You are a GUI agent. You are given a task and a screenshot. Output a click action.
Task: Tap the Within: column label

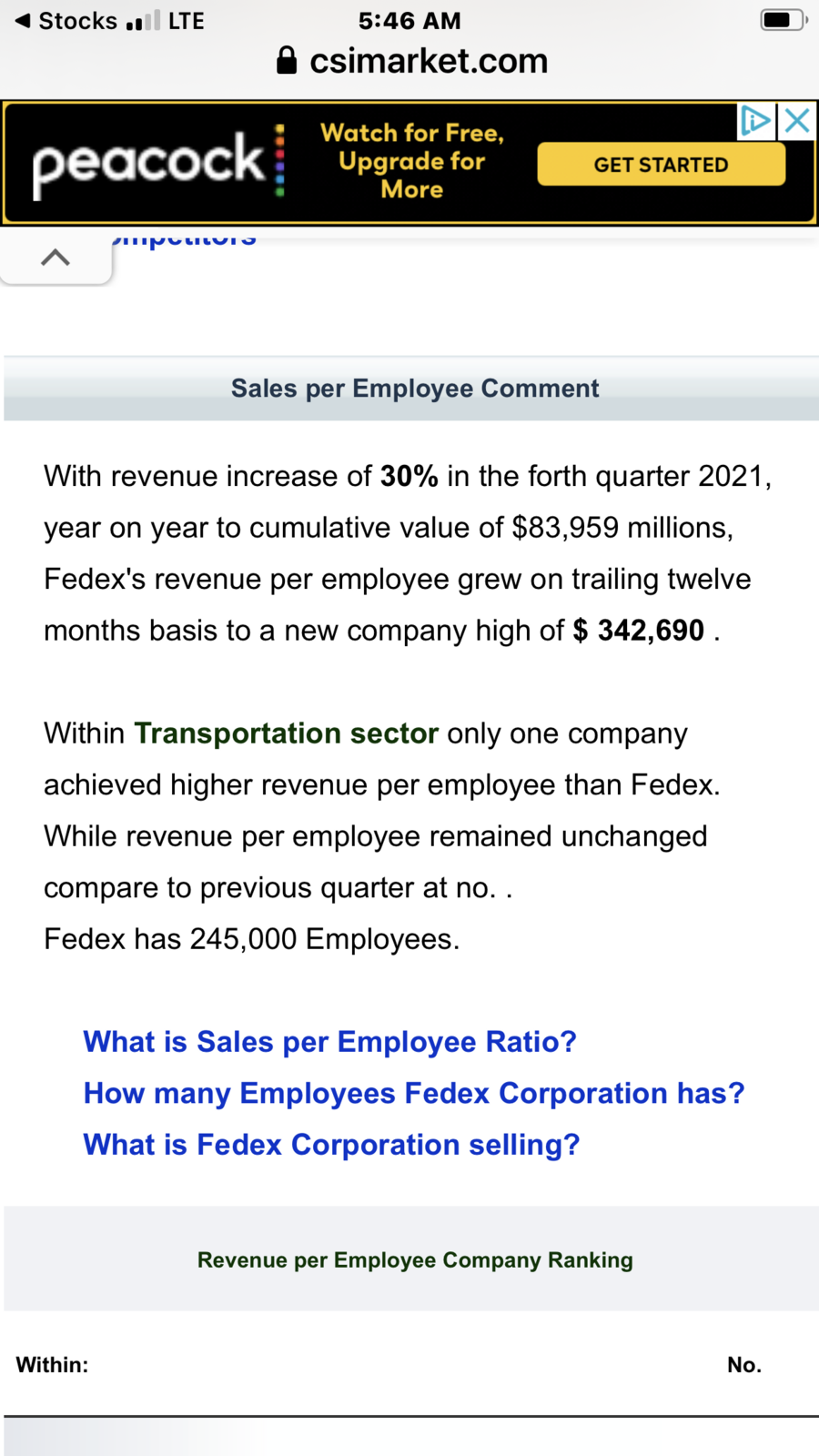[52, 1365]
